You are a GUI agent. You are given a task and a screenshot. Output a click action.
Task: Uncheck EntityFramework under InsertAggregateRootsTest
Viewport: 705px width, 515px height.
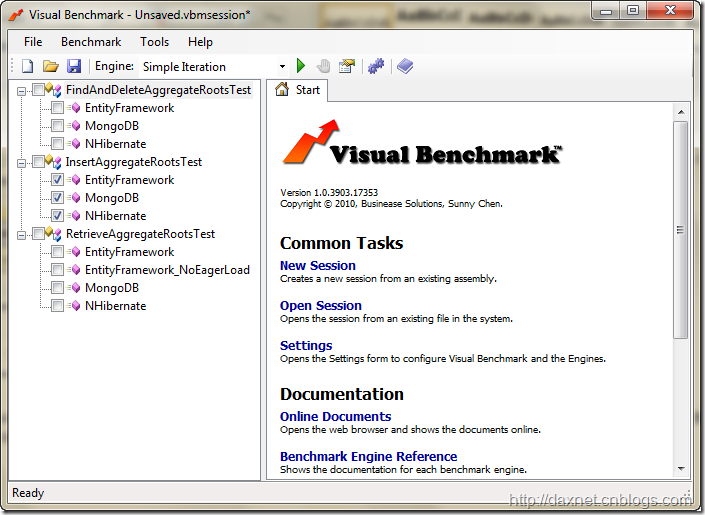click(57, 179)
